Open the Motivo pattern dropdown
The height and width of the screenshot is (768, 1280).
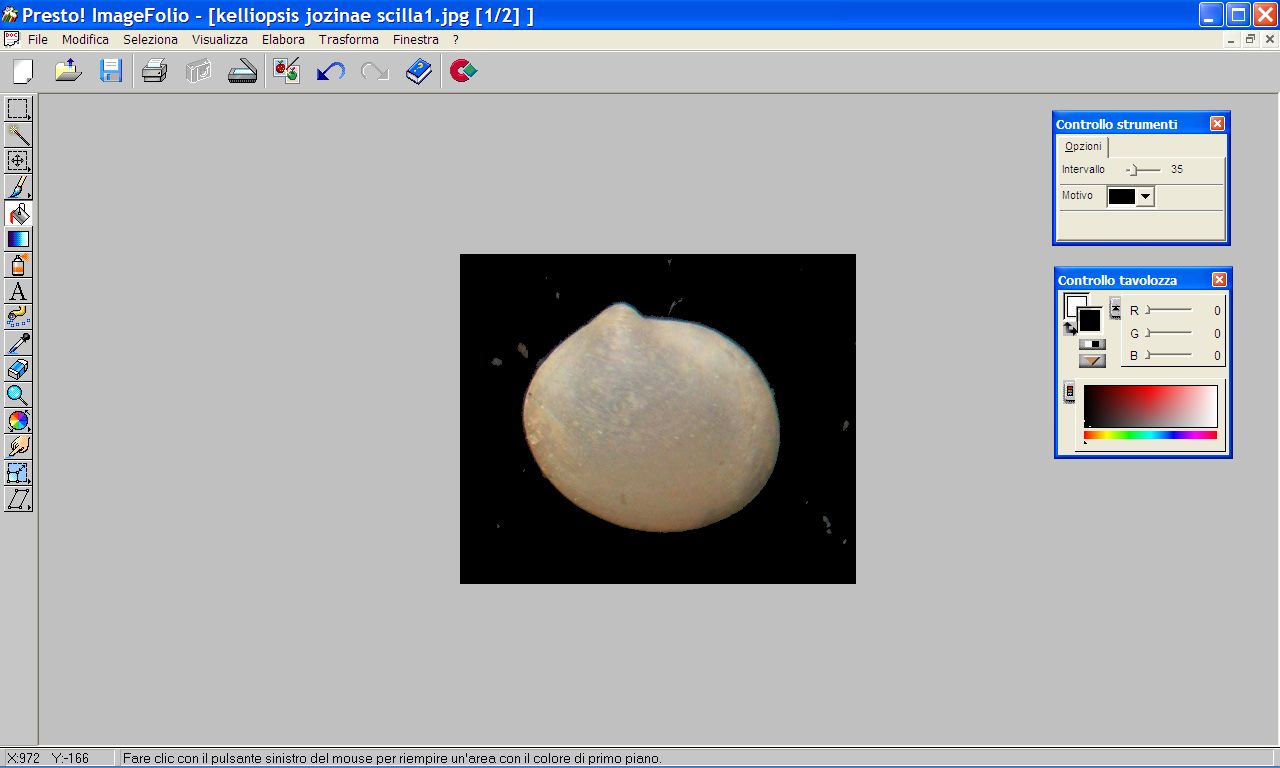[1146, 197]
